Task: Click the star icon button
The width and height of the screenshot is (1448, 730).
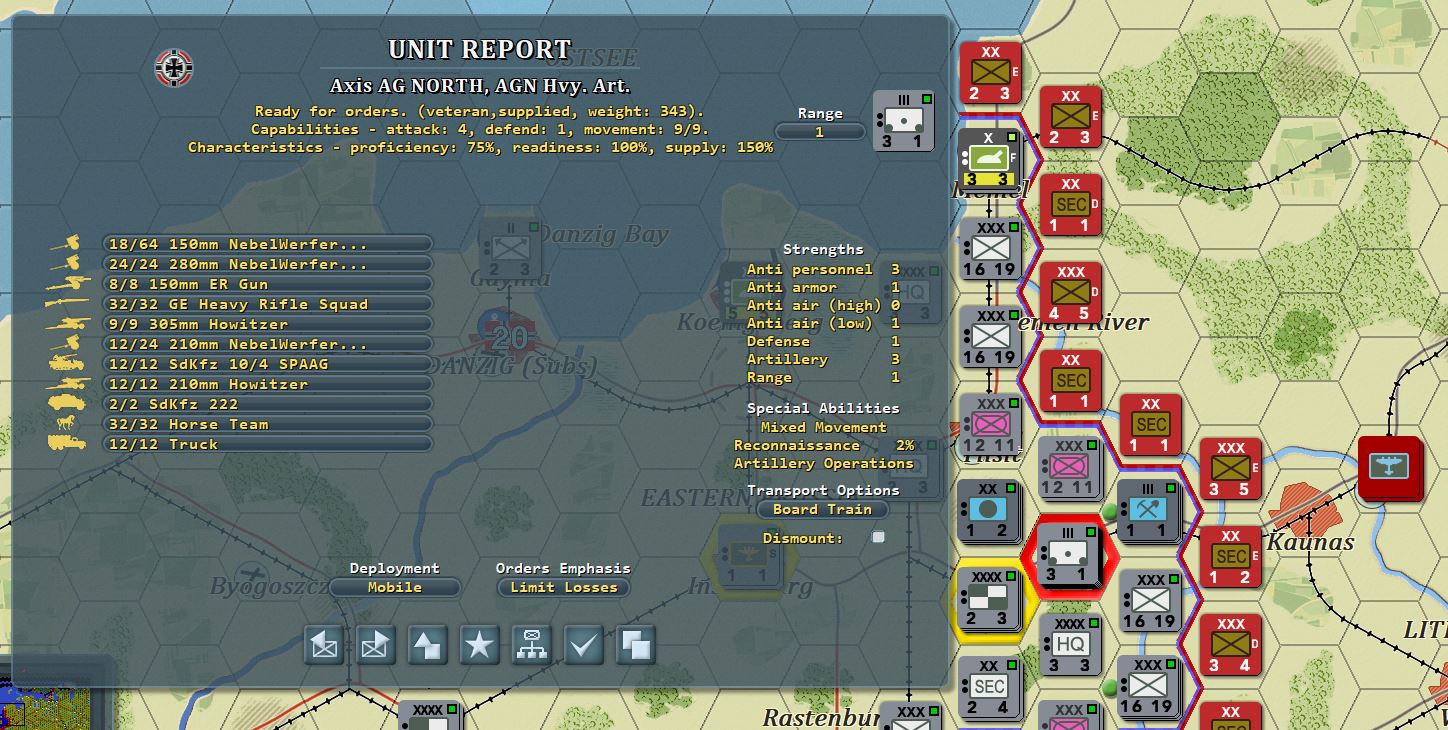Action: [x=480, y=645]
